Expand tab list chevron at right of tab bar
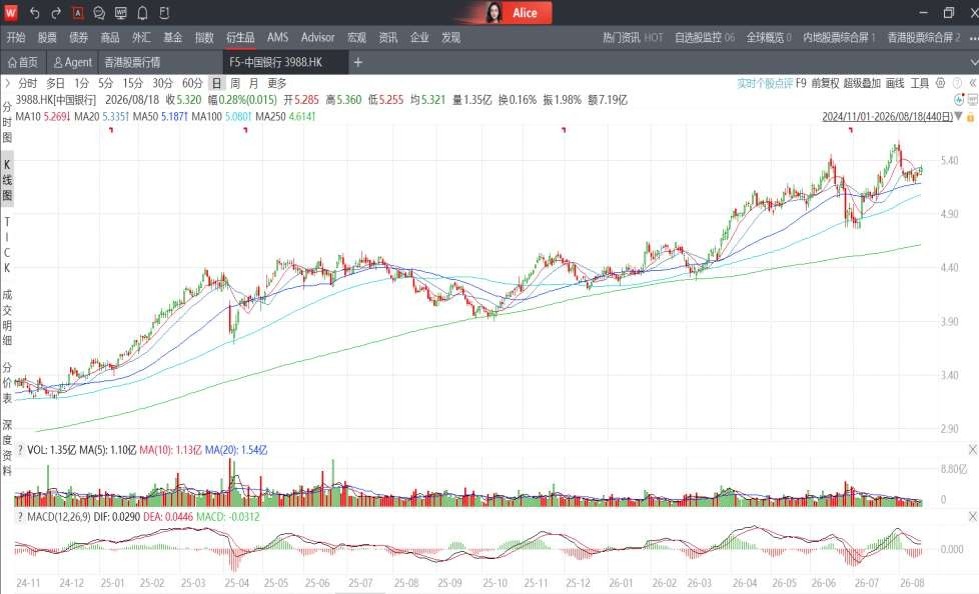979x594 pixels. [x=973, y=62]
